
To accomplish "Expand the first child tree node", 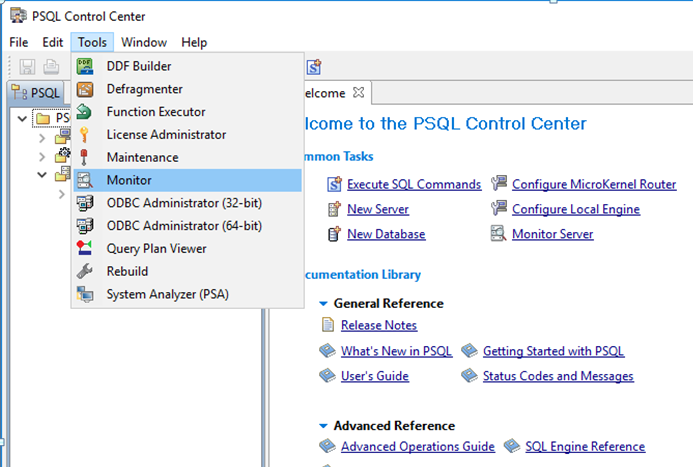I will click(42, 138).
